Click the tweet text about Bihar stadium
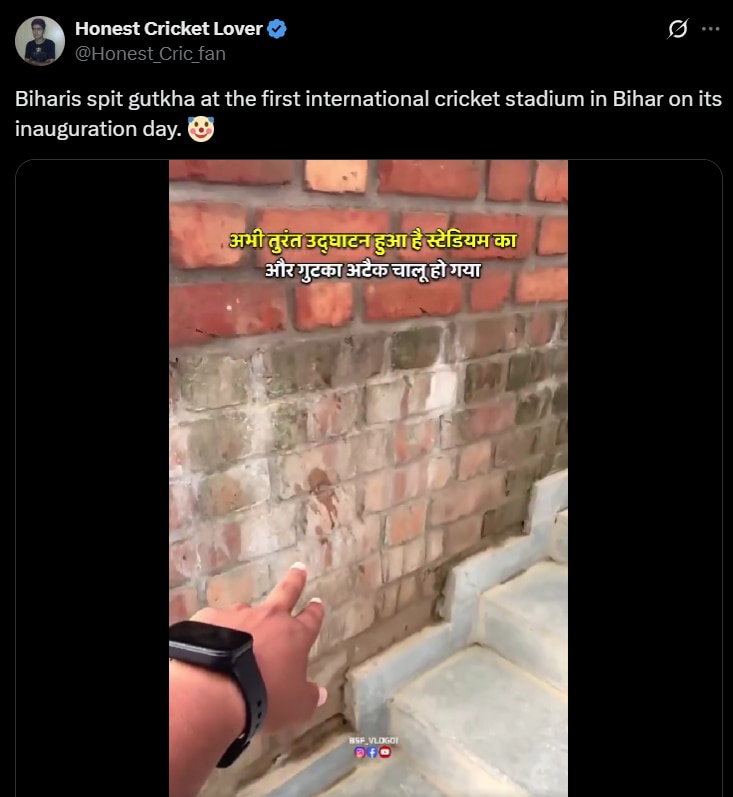The height and width of the screenshot is (797, 733). tap(368, 114)
